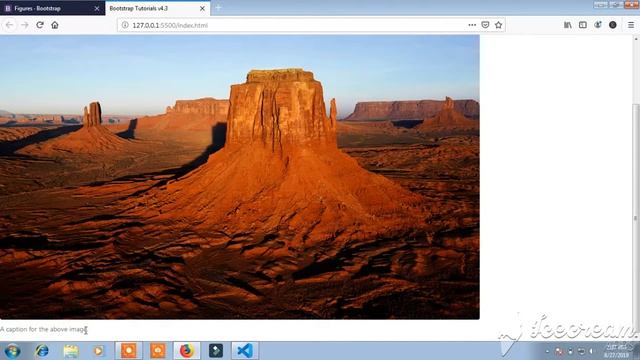Close the Bootstrap Tutorials v4.3 tab
The width and height of the screenshot is (640, 360).
click(x=202, y=8)
